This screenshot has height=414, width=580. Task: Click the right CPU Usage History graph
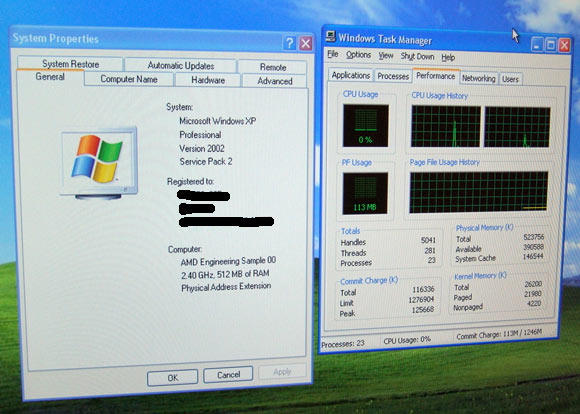click(x=517, y=127)
